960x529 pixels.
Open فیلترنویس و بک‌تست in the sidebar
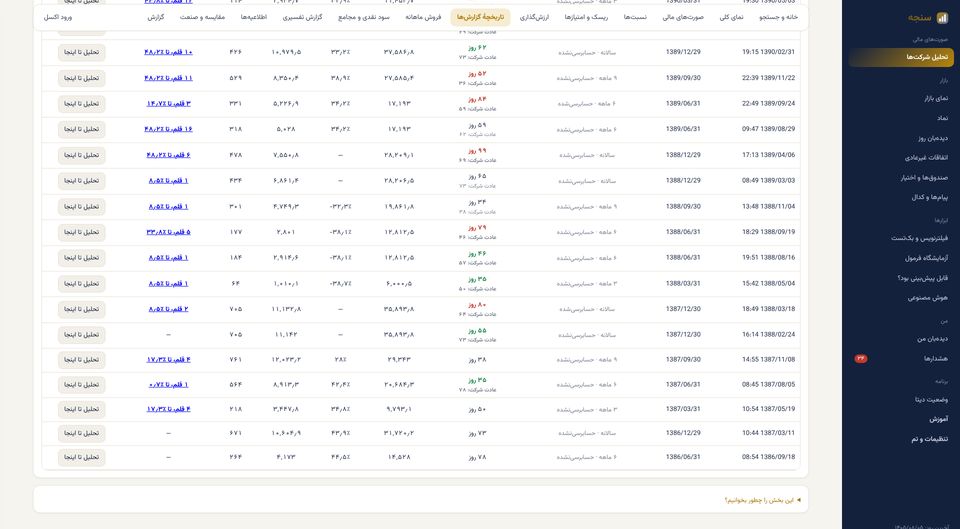tap(920, 238)
